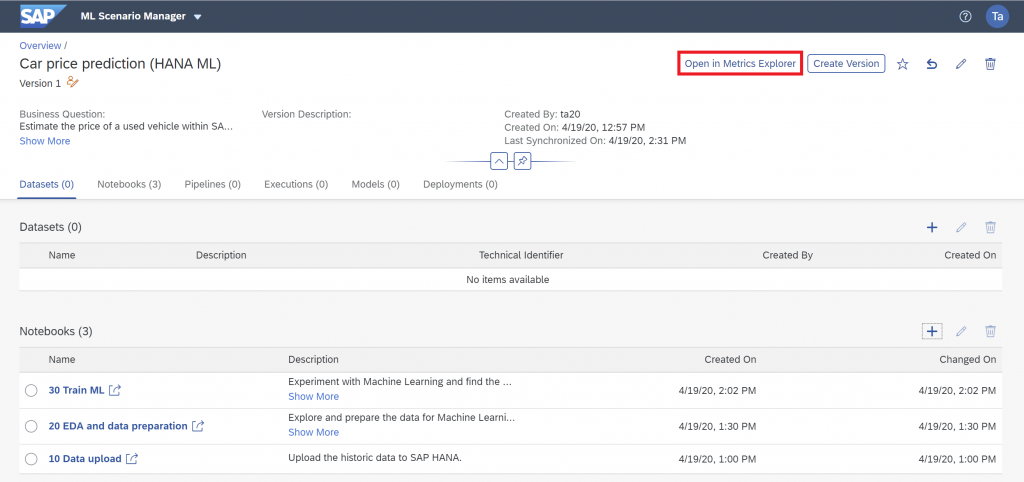
Task: Switch to the Deployments (0) tab
Action: 460,184
